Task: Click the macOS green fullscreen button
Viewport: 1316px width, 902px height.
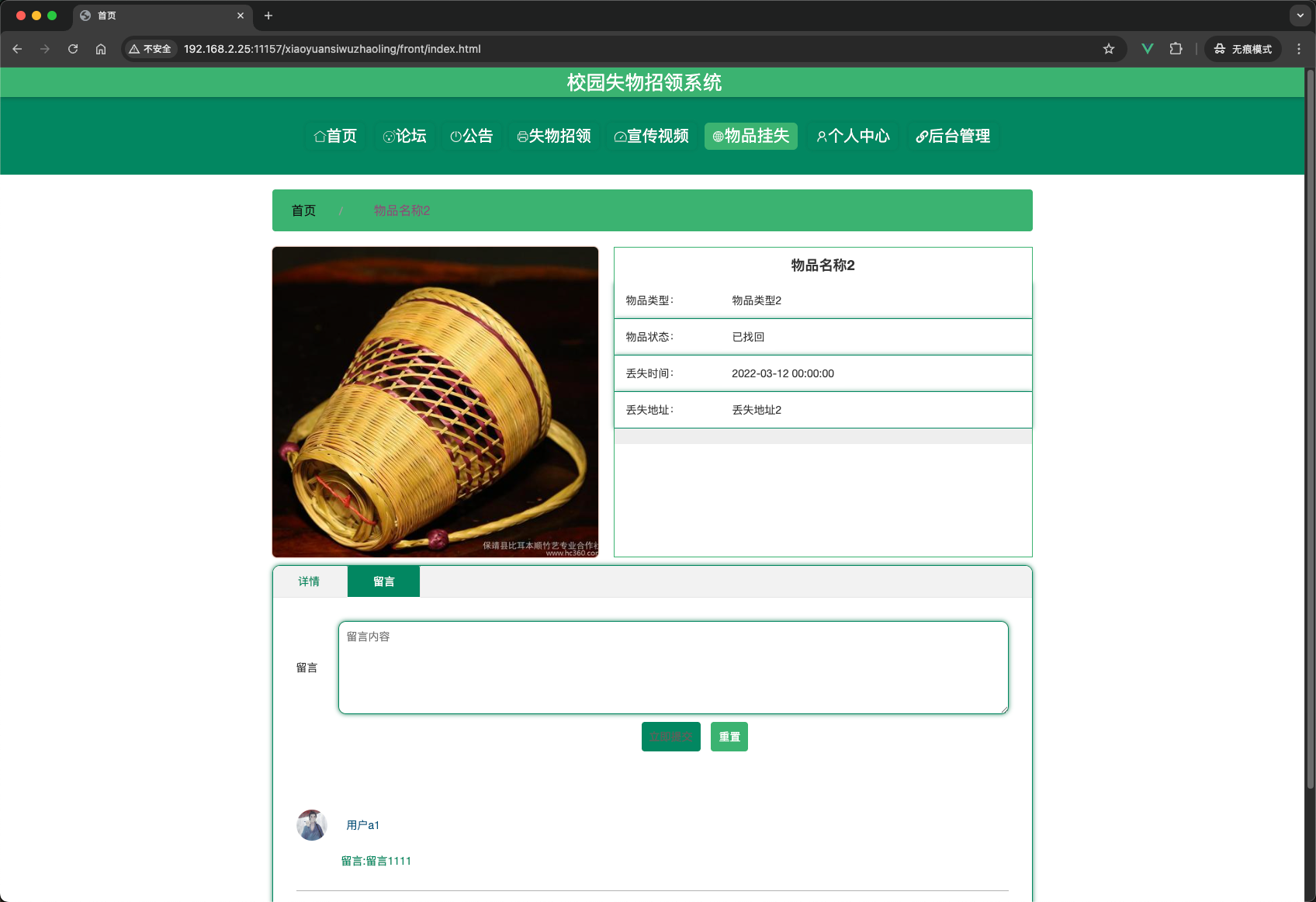Action: [x=52, y=16]
